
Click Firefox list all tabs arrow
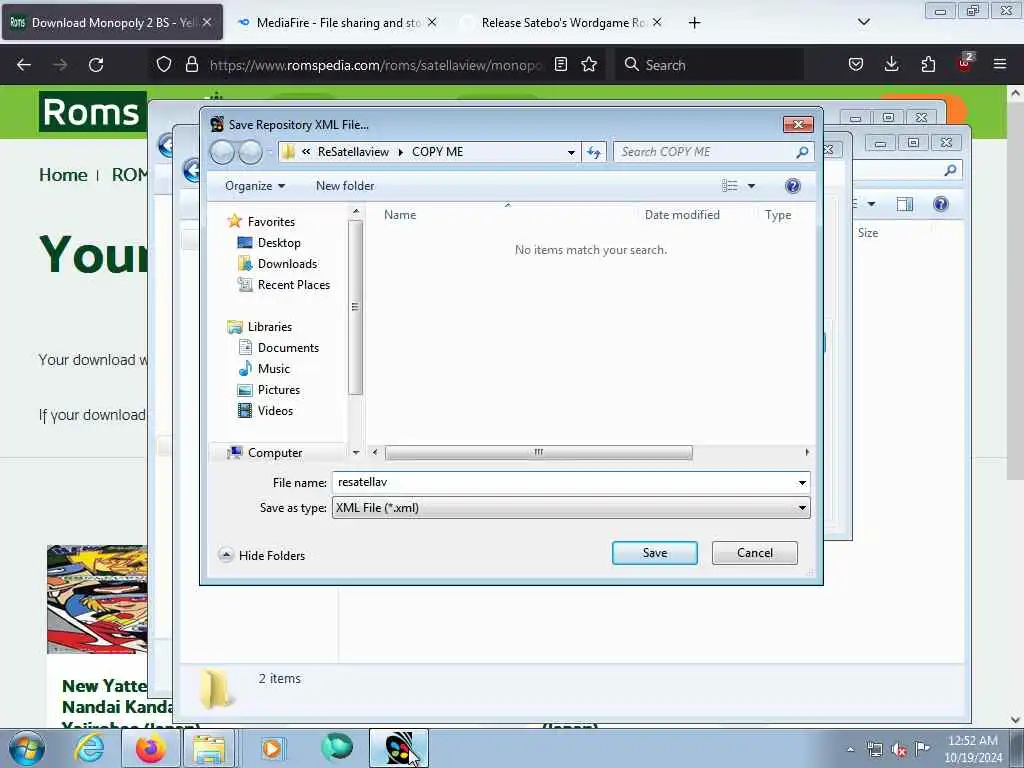click(863, 22)
